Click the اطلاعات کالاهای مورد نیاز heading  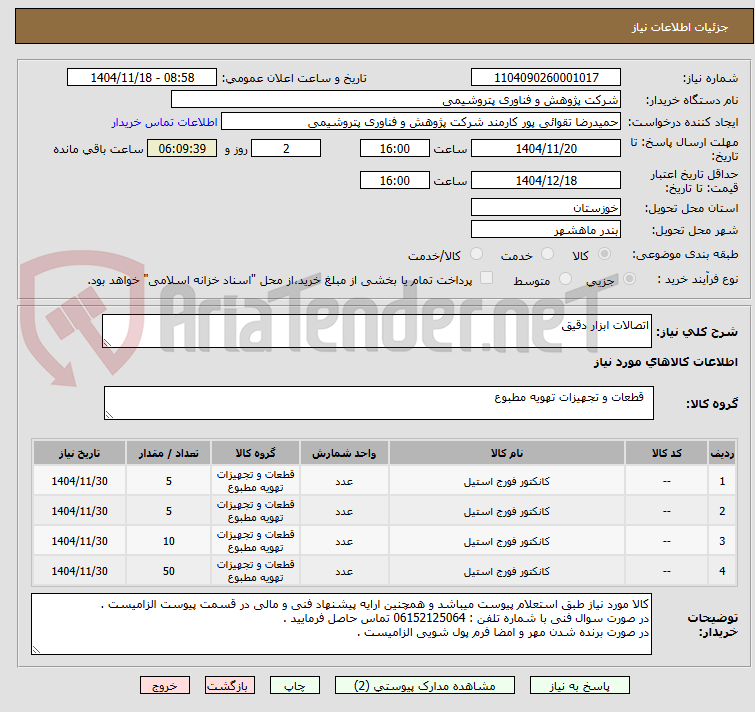(x=665, y=362)
